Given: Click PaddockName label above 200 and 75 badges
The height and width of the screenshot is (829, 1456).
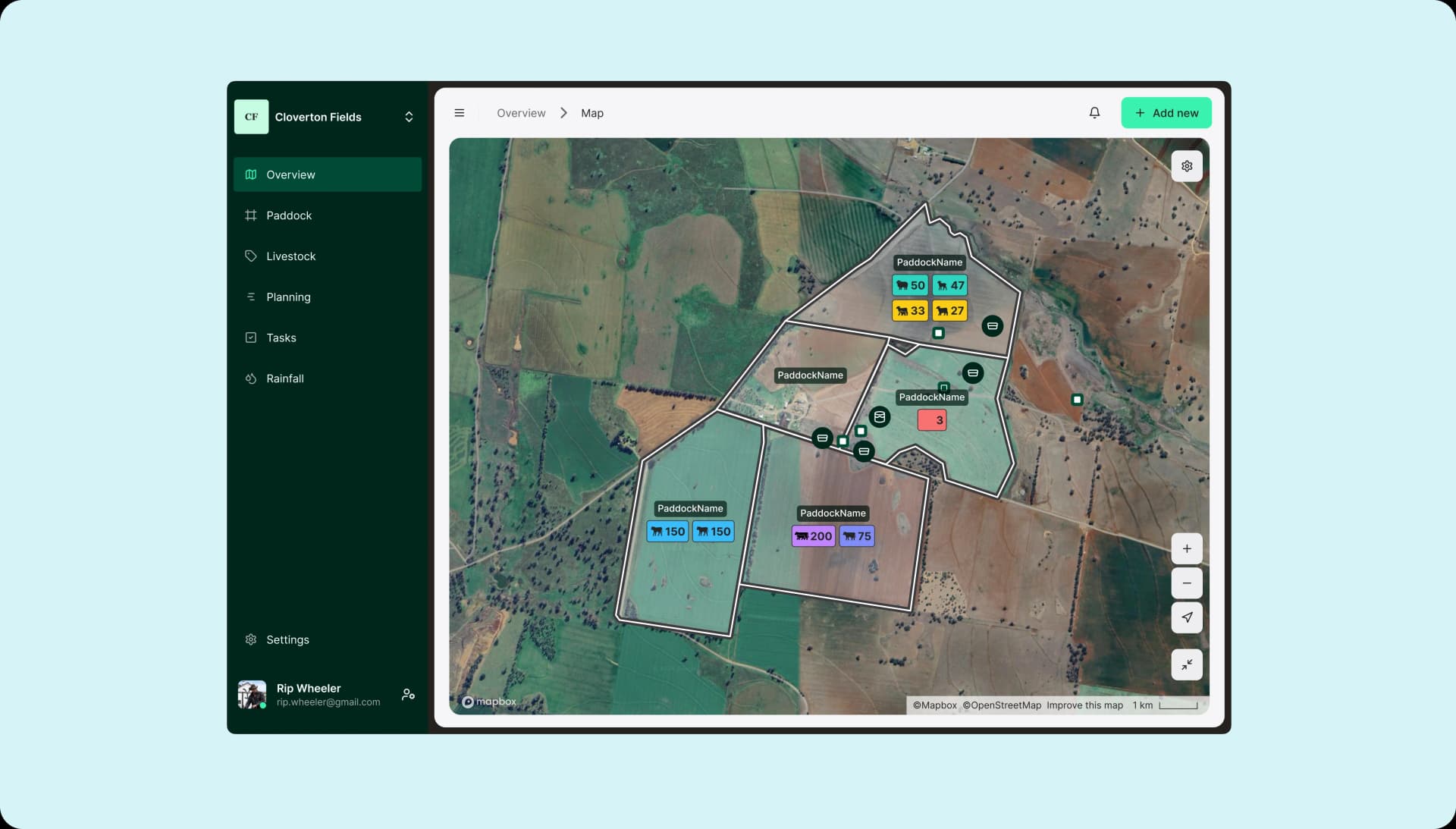Looking at the screenshot, I should point(833,513).
